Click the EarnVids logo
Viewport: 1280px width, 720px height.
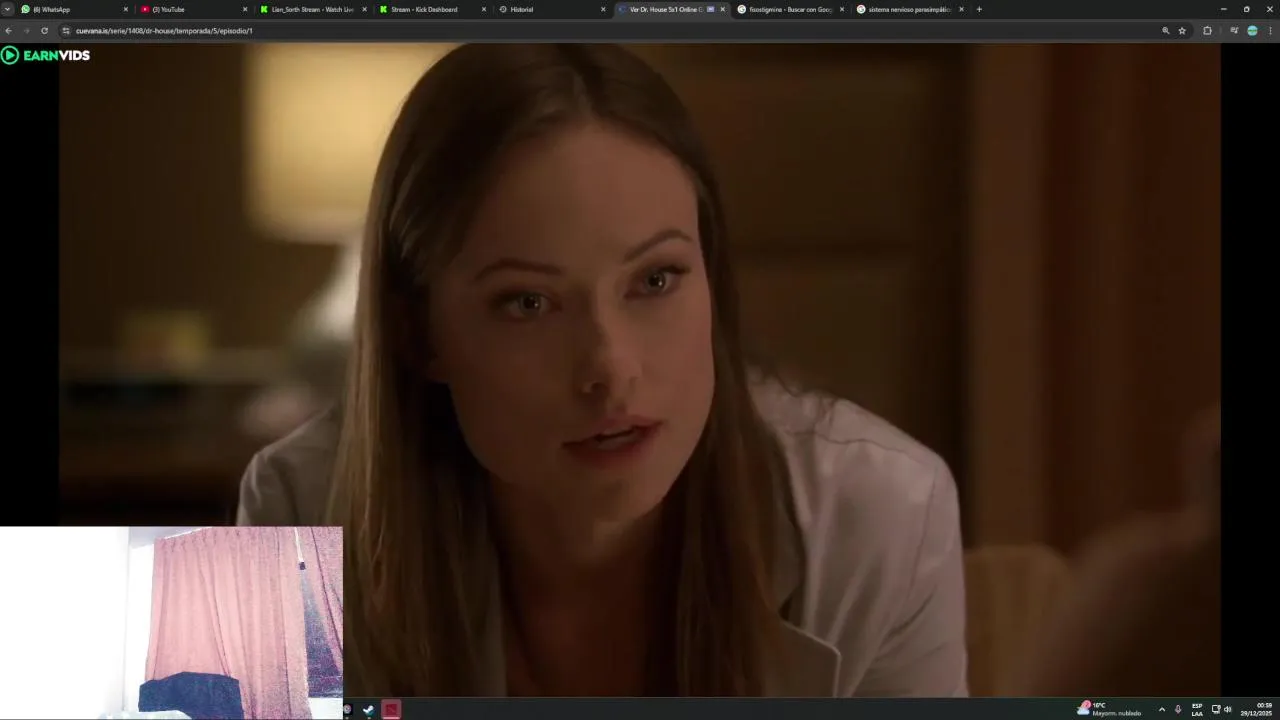(46, 55)
